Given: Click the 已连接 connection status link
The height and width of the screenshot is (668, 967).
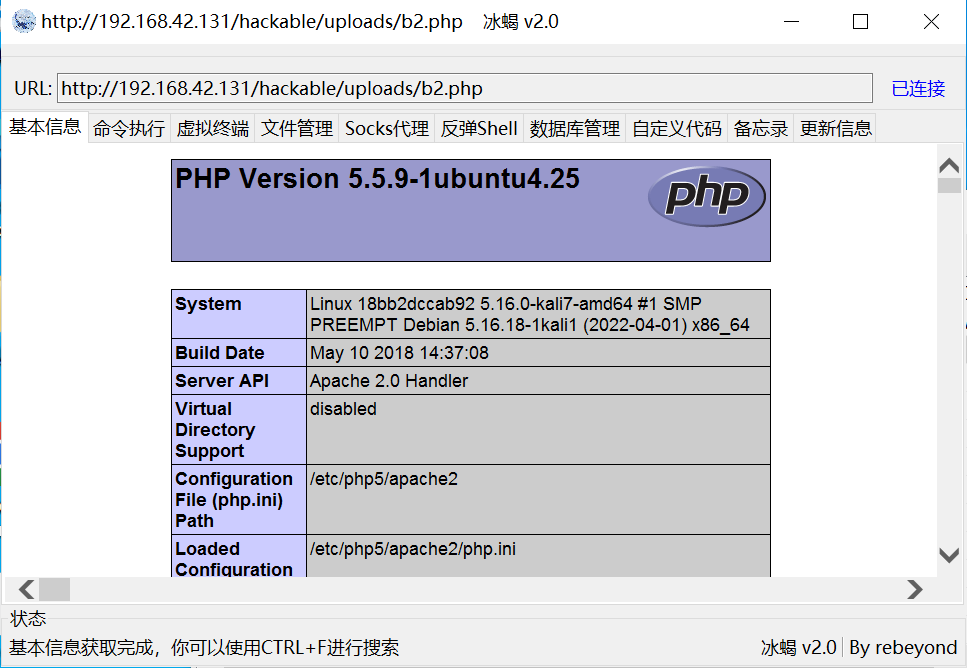Looking at the screenshot, I should click(x=918, y=88).
